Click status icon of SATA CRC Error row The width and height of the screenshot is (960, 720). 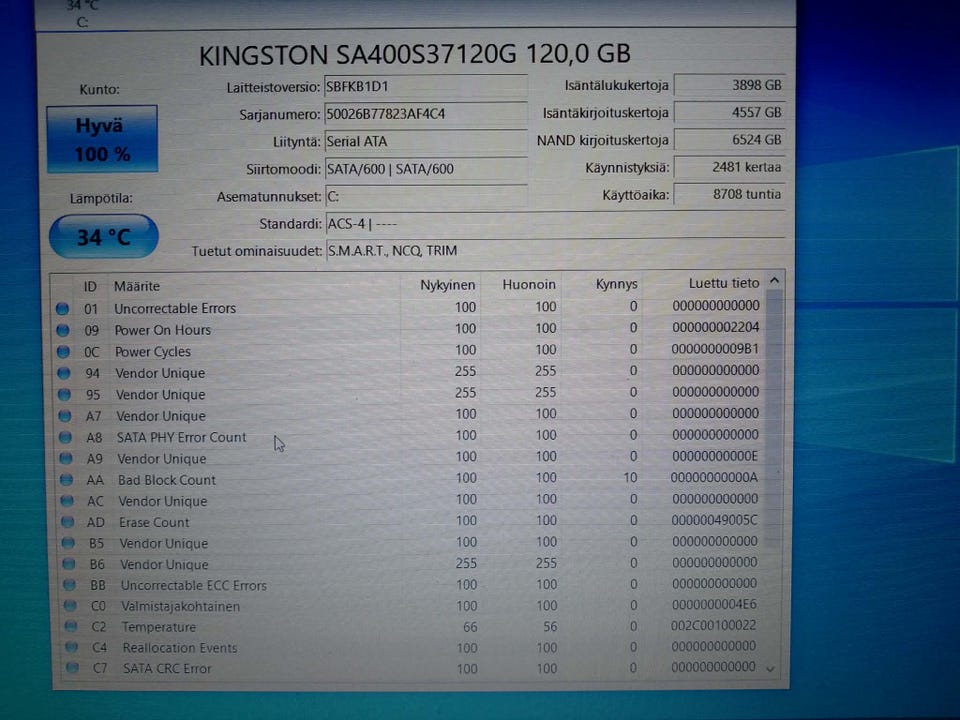pyautogui.click(x=72, y=668)
